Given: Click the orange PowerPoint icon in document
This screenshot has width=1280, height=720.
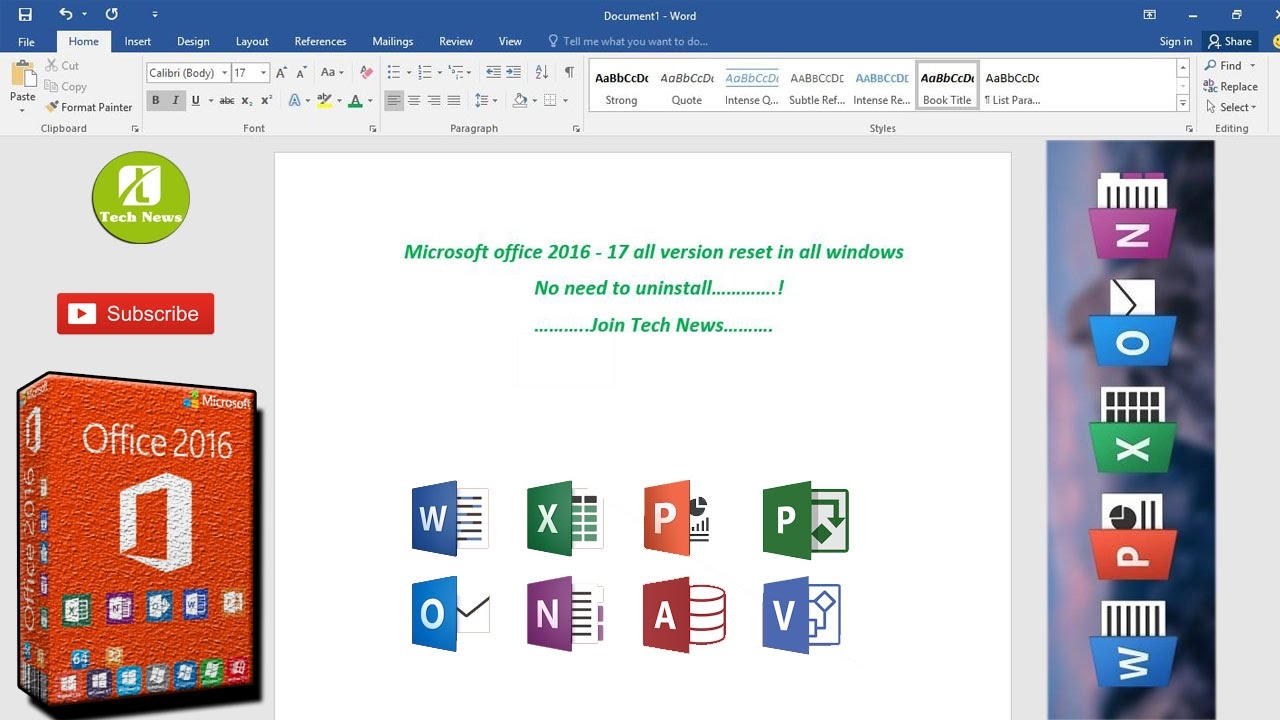Looking at the screenshot, I should coord(677,518).
